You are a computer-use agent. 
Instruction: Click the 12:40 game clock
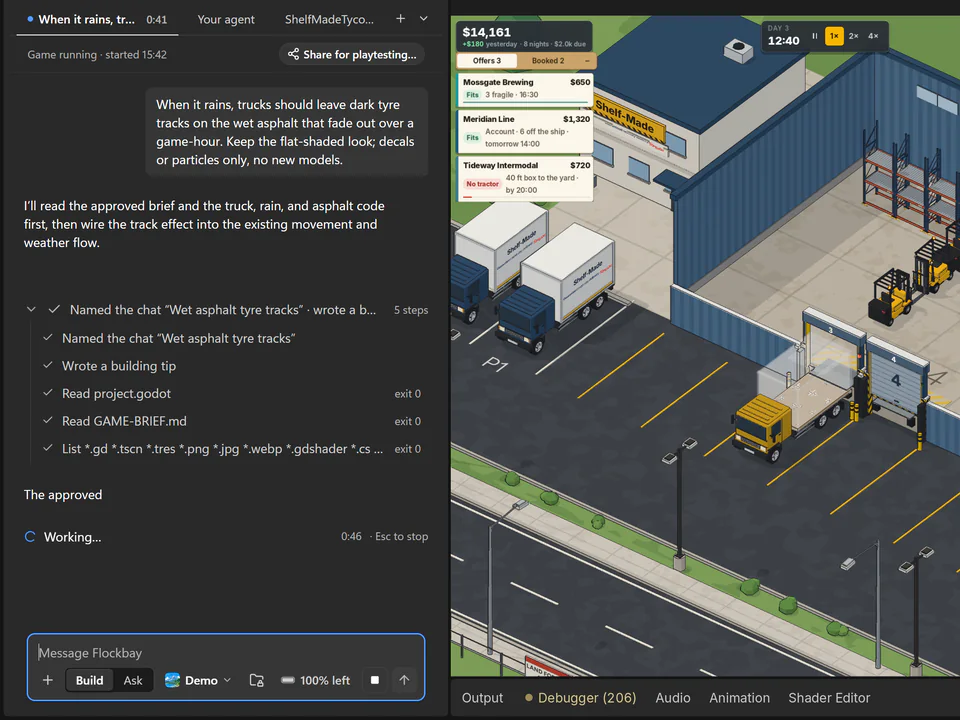click(784, 40)
